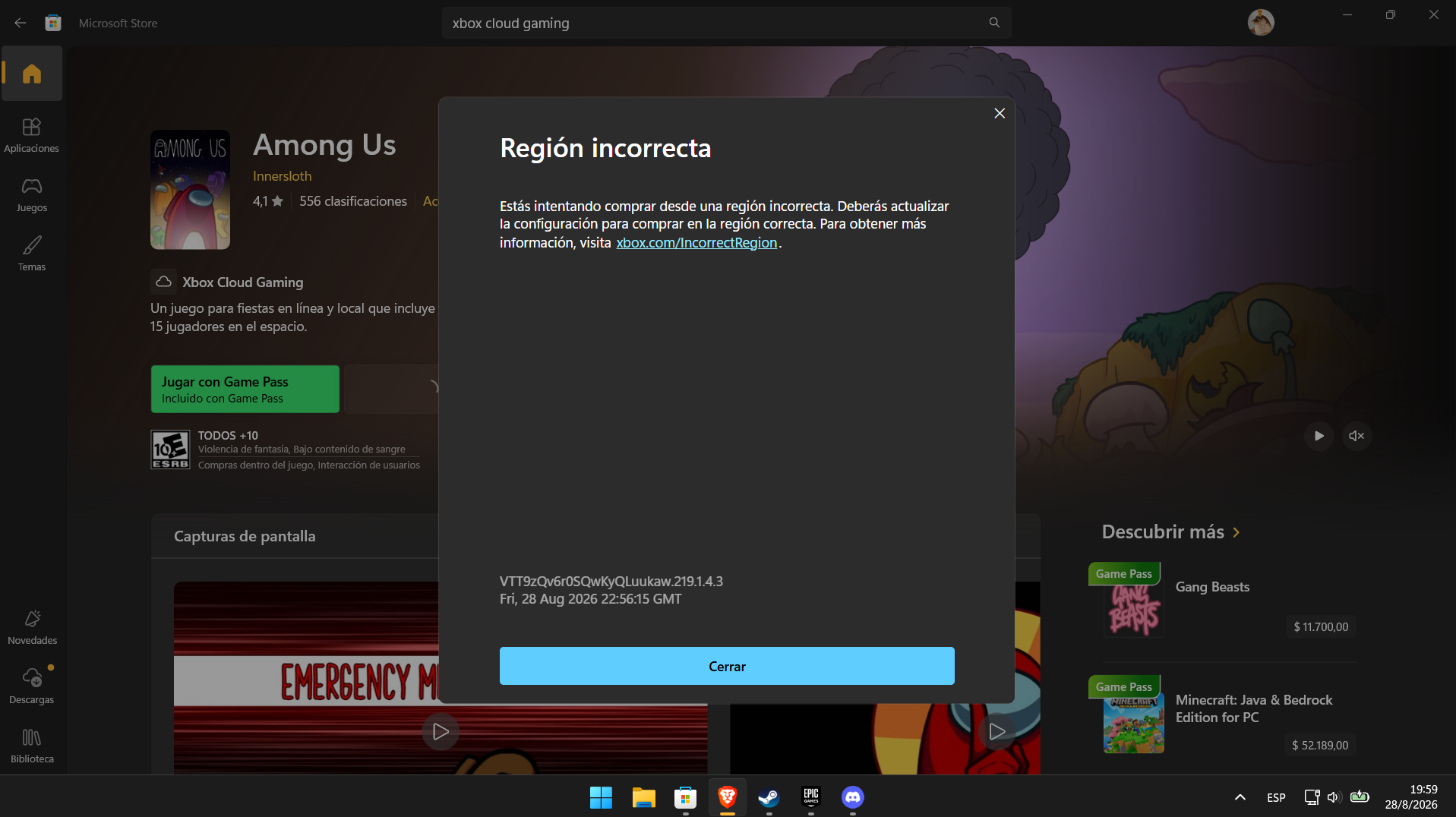Open the Windows Start menu
Image resolution: width=1456 pixels, height=817 pixels.
click(x=601, y=797)
